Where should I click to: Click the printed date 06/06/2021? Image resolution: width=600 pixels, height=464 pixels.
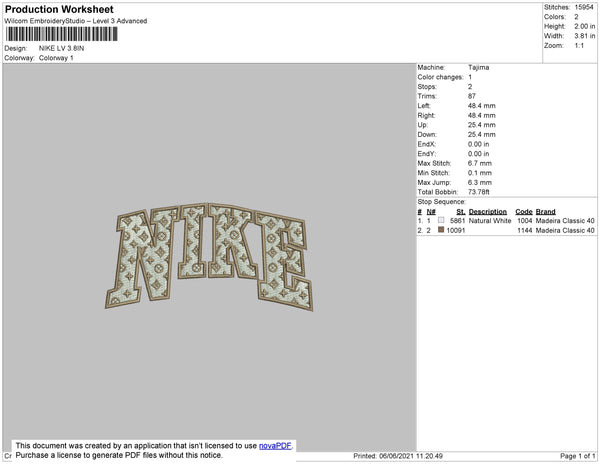[x=396, y=456]
